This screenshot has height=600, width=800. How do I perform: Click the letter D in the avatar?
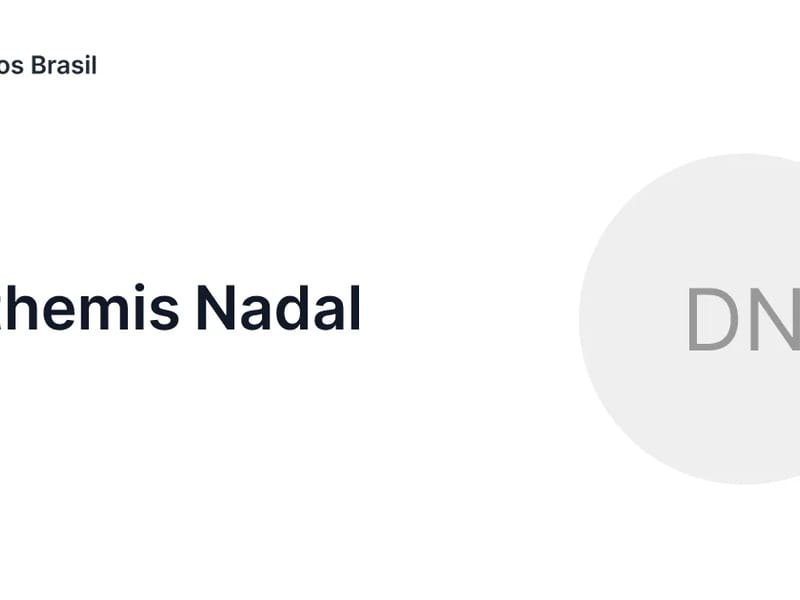pos(715,319)
